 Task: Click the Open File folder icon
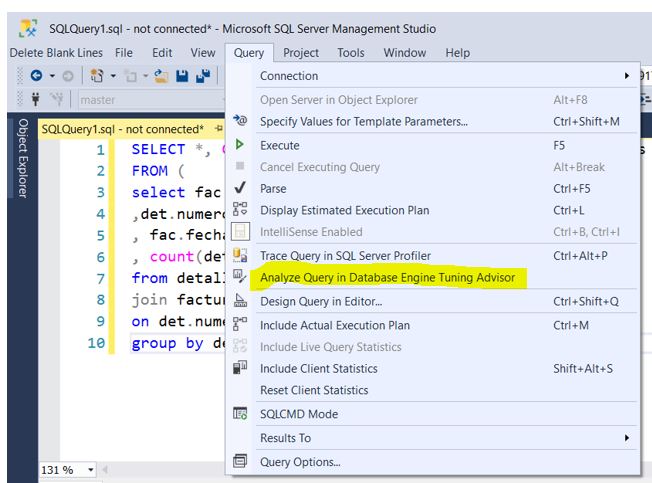(161, 76)
